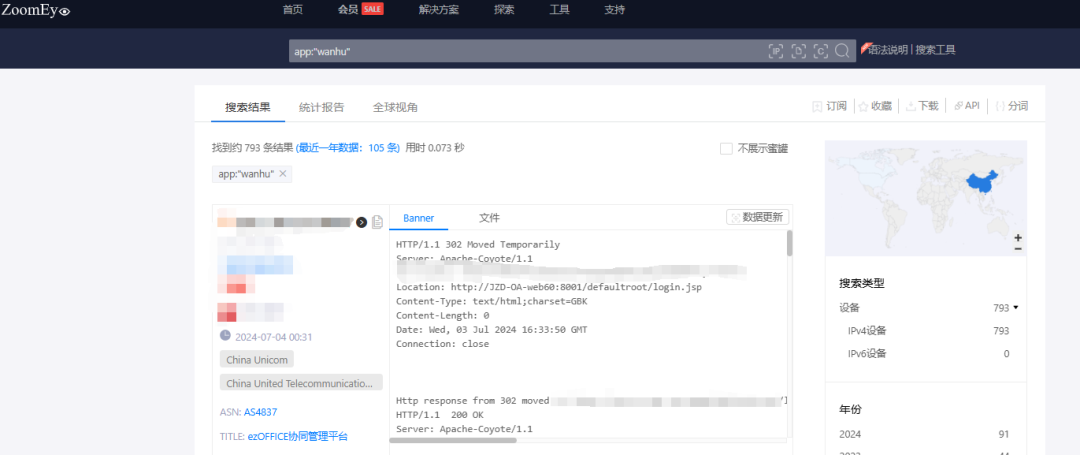Click the ASN link AS4837
Screen dimensions: 1080x455
[x=260, y=412]
